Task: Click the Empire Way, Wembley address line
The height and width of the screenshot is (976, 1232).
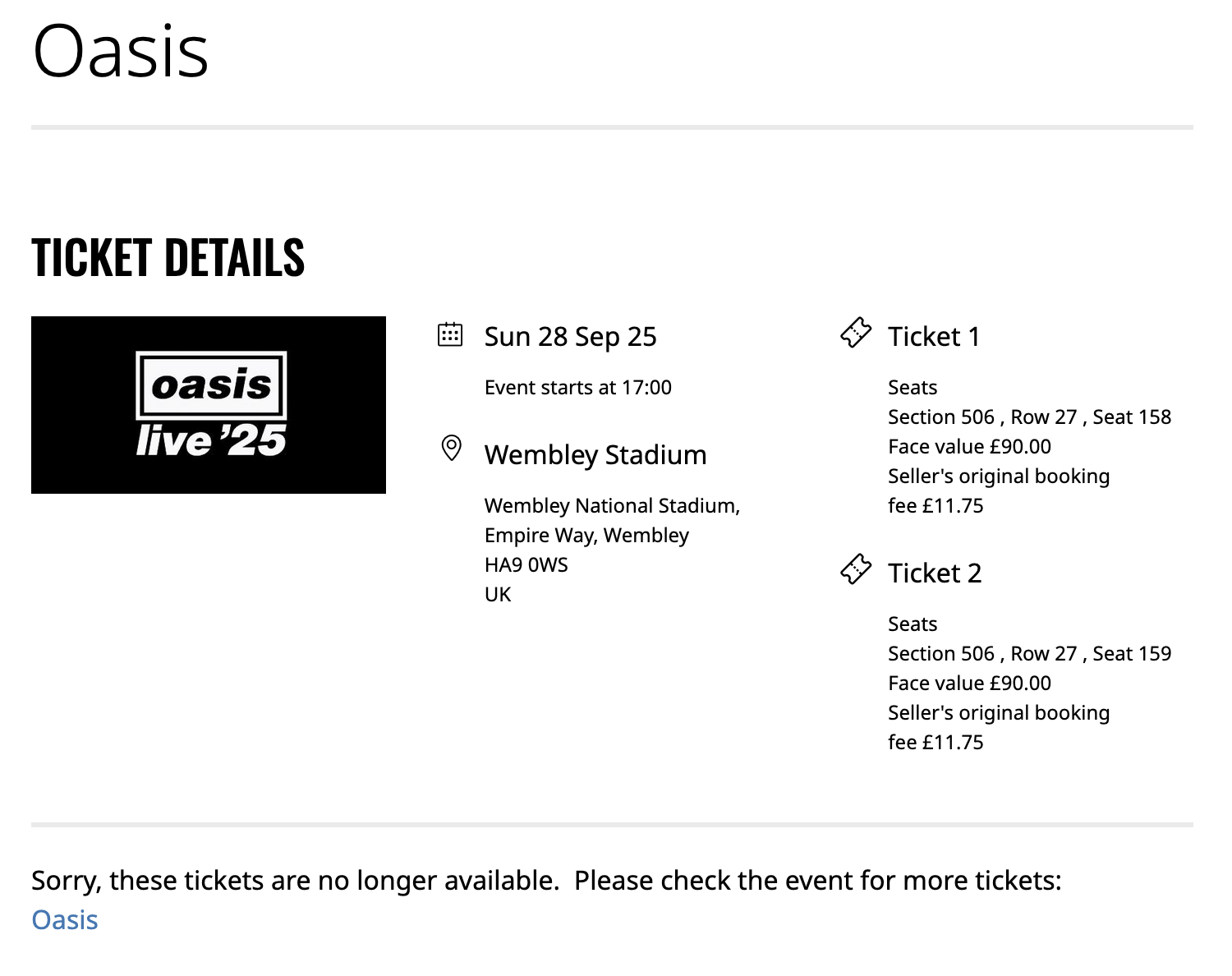Action: (x=586, y=536)
